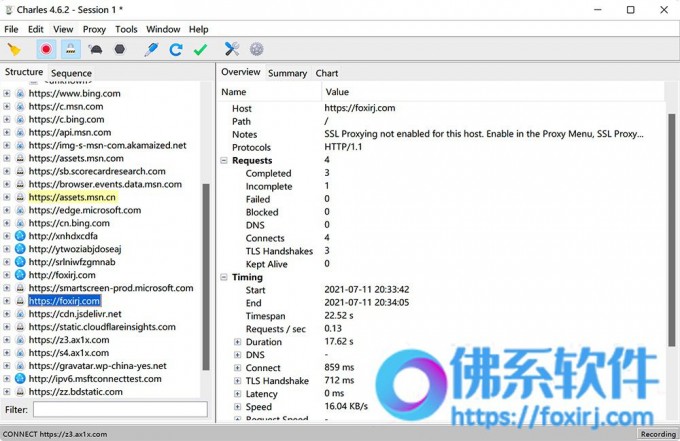Click globe icon beside http://srlniwfzgmnab
This screenshot has width=680, height=441.
coord(20,261)
